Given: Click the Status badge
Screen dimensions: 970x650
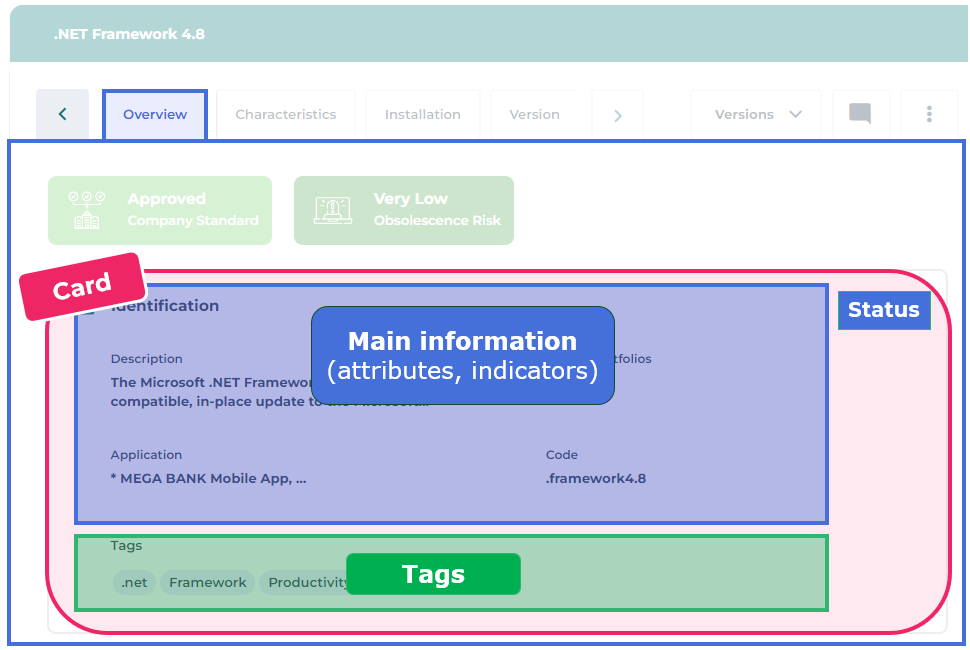Looking at the screenshot, I should [883, 310].
